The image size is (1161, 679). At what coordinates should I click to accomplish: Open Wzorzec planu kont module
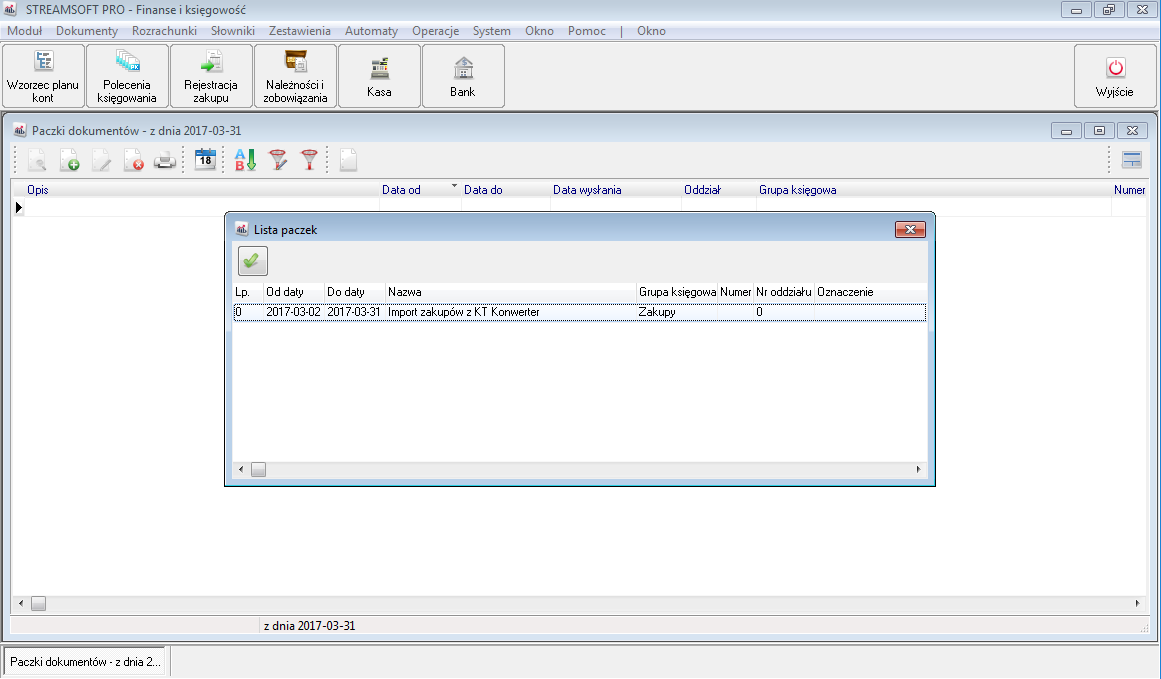[x=43, y=76]
